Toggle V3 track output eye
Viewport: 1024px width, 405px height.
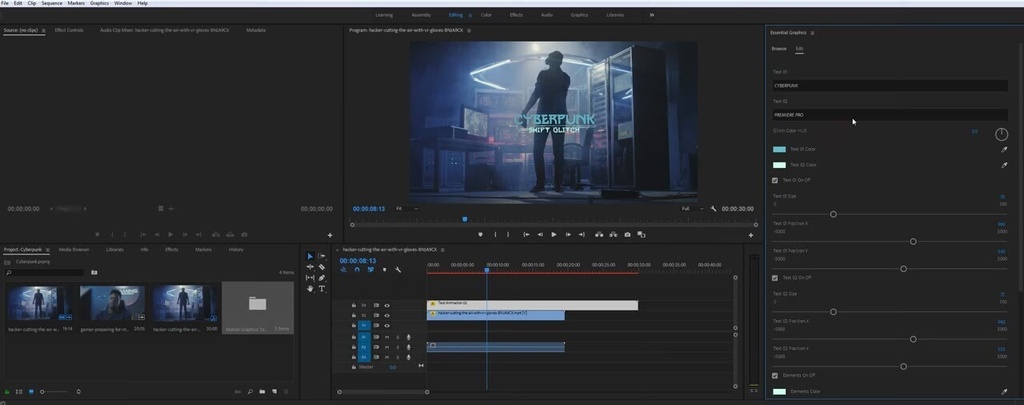(x=387, y=305)
